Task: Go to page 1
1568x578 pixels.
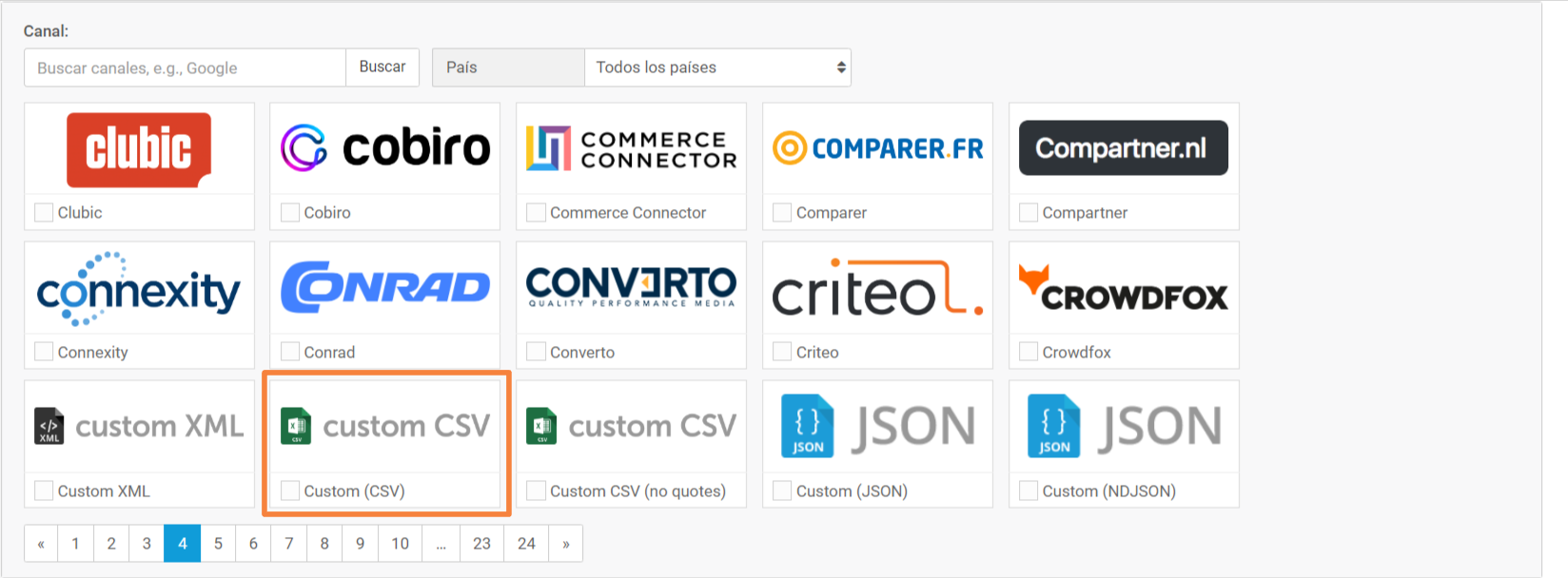Action: click(x=75, y=544)
